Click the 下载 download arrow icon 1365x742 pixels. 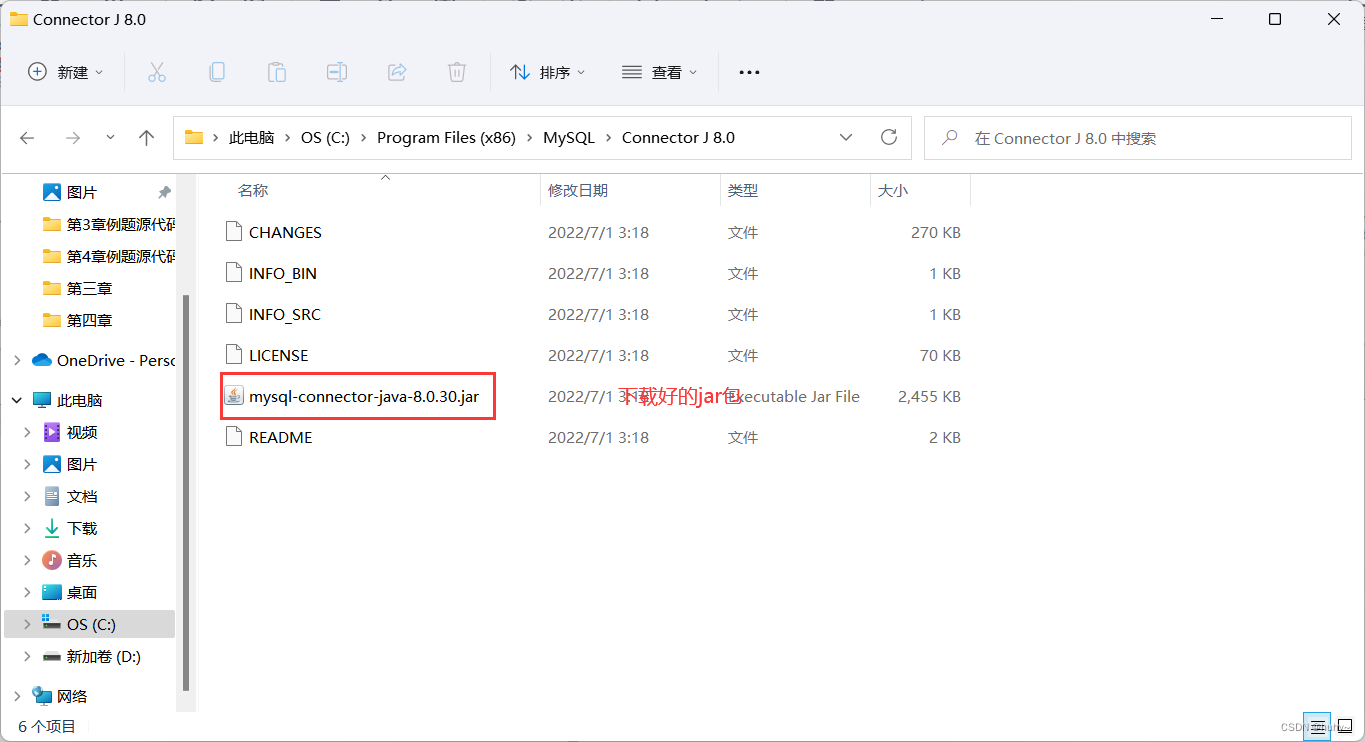click(52, 528)
